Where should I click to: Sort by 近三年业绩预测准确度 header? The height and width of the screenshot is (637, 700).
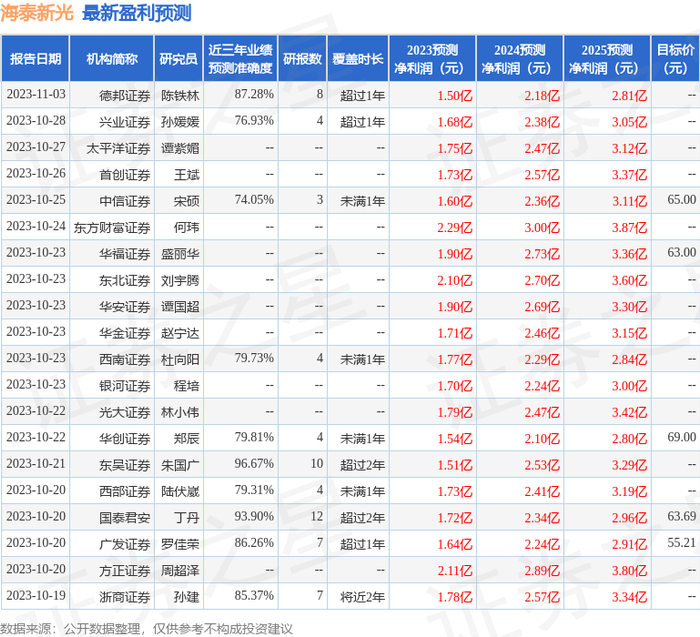[x=240, y=58]
